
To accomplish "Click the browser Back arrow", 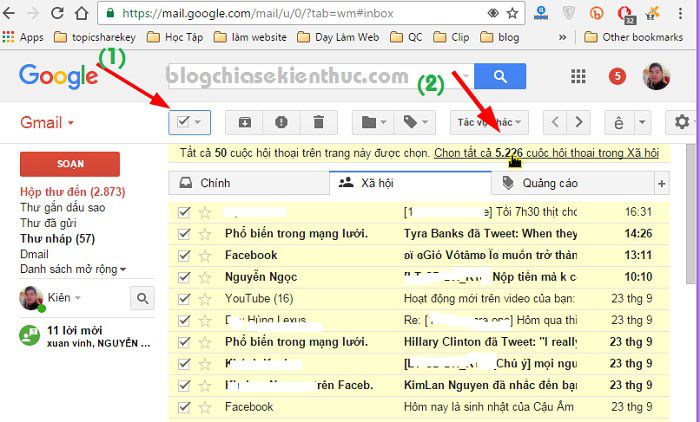I will pos(8,13).
